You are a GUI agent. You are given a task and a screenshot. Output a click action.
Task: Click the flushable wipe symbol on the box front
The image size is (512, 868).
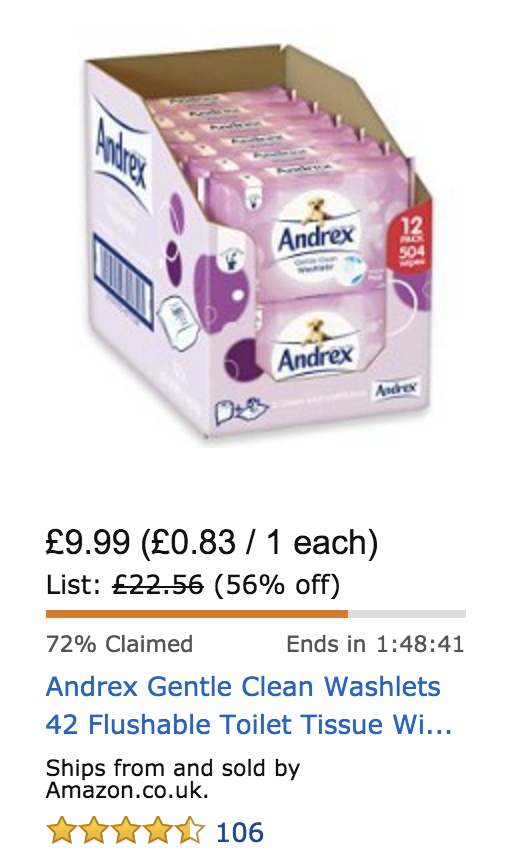coord(241,410)
